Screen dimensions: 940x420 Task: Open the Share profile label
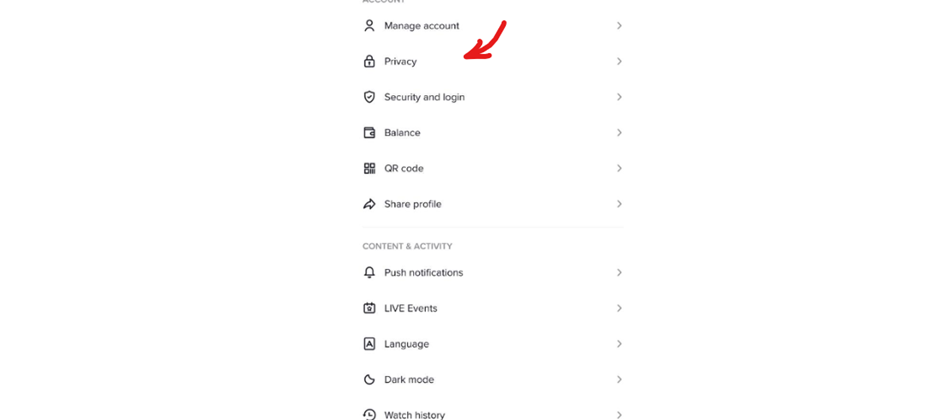point(412,204)
